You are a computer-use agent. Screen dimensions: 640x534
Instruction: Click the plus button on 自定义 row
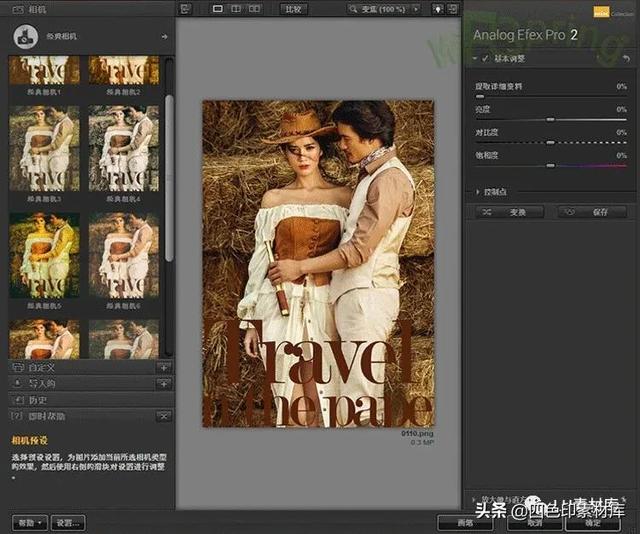coord(164,367)
